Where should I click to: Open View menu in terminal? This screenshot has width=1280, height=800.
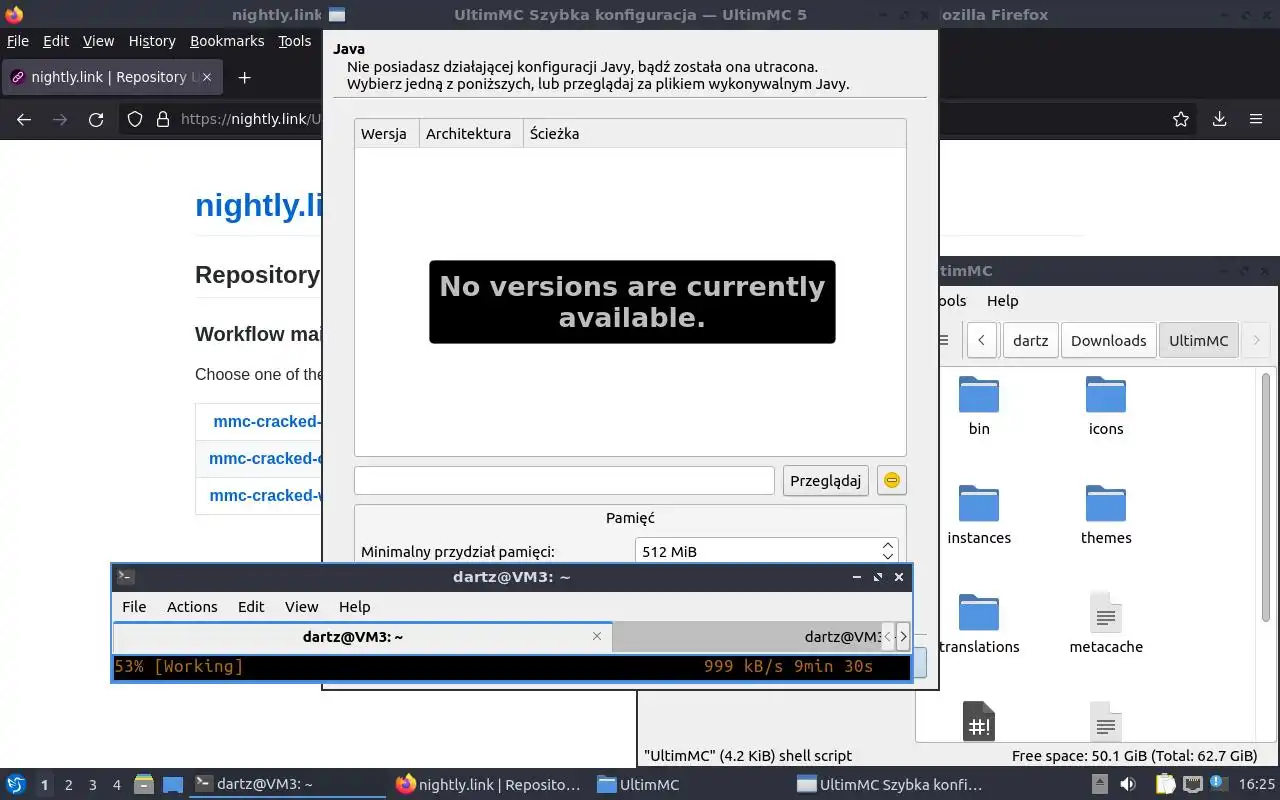coord(301,606)
